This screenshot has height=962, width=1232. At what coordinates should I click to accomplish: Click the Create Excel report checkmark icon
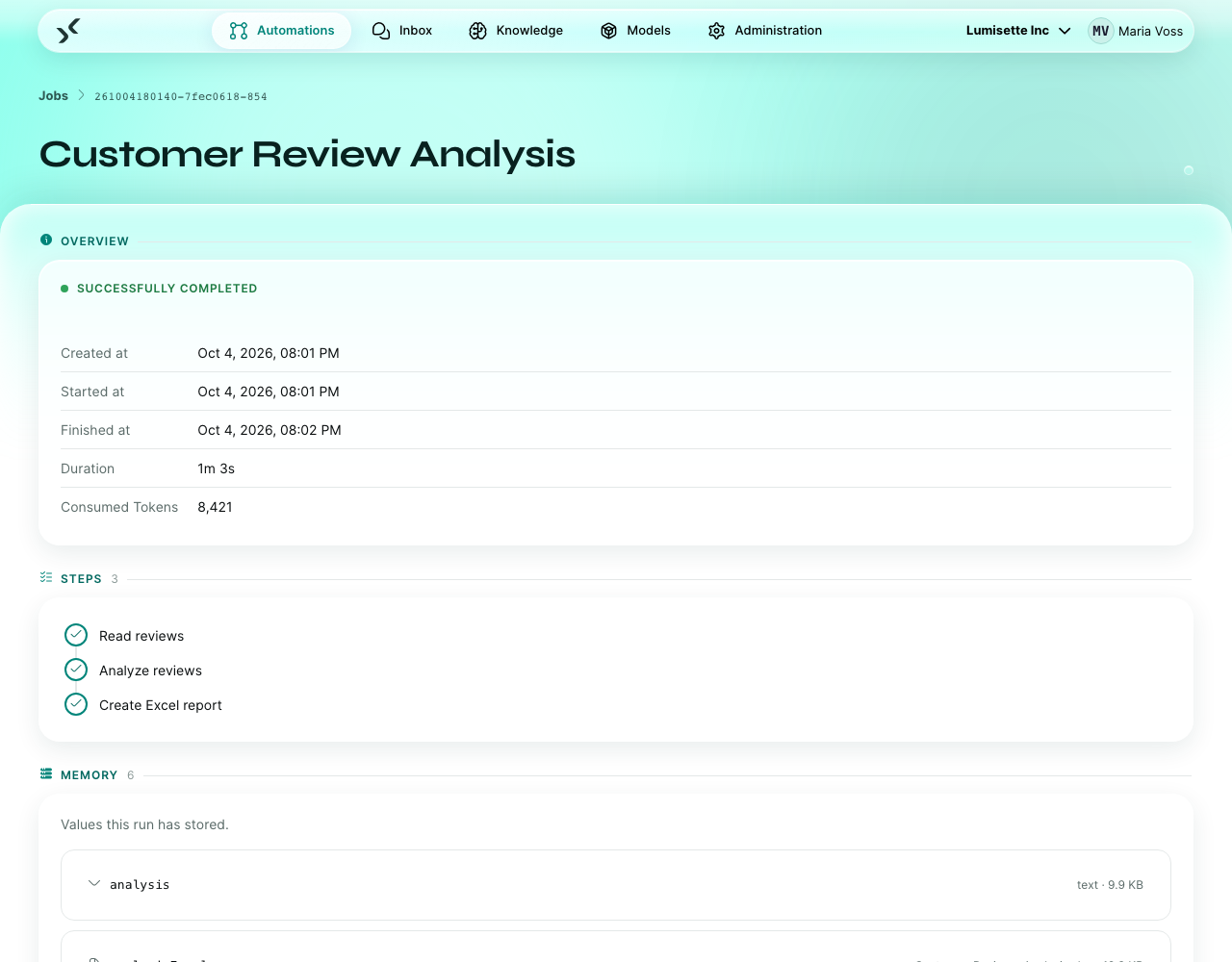(76, 704)
